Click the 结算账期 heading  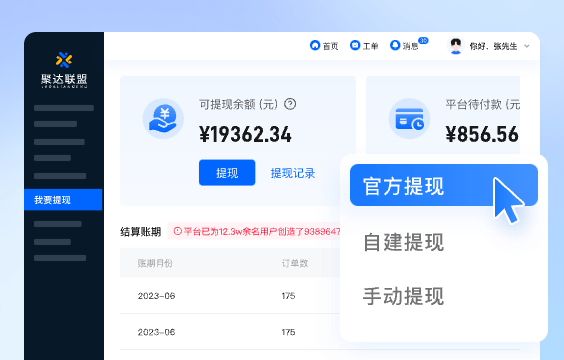[141, 232]
